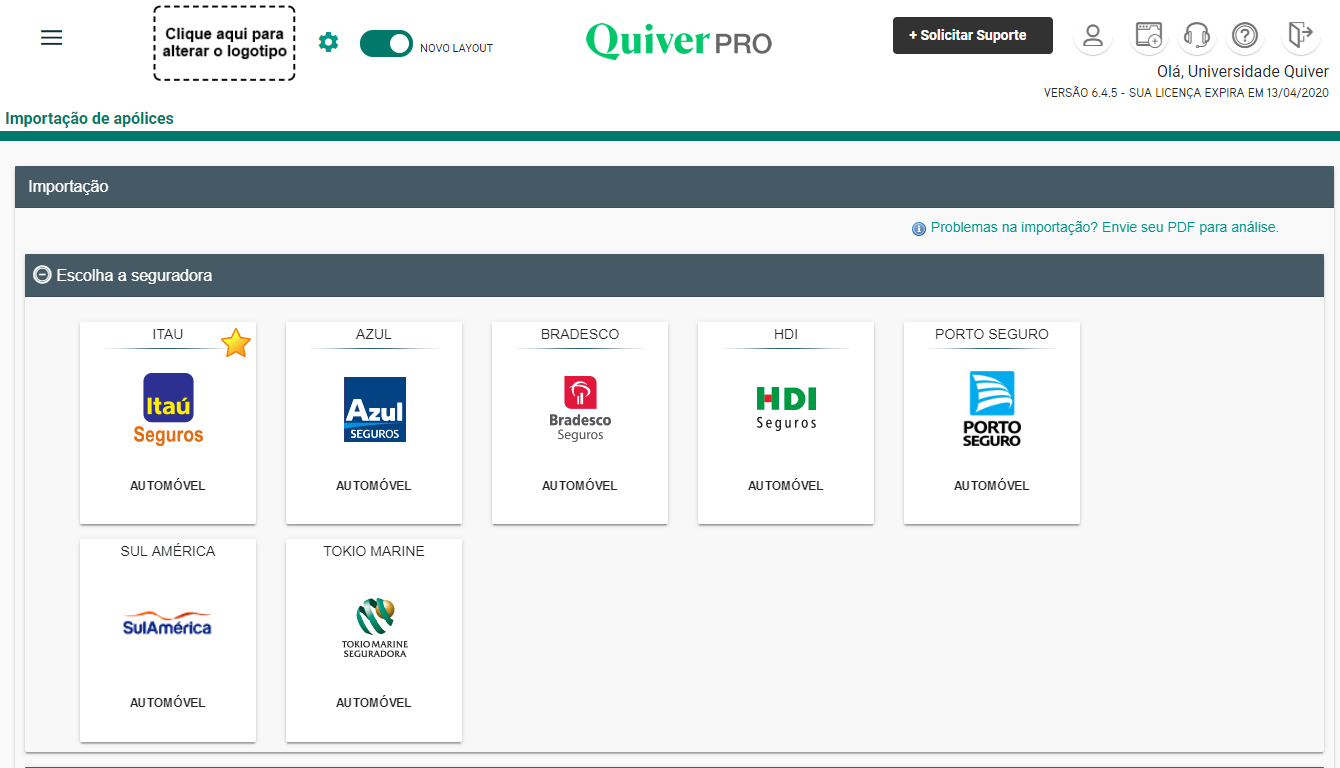Click the help question mark icon
The width and height of the screenshot is (1340, 768).
1244,36
